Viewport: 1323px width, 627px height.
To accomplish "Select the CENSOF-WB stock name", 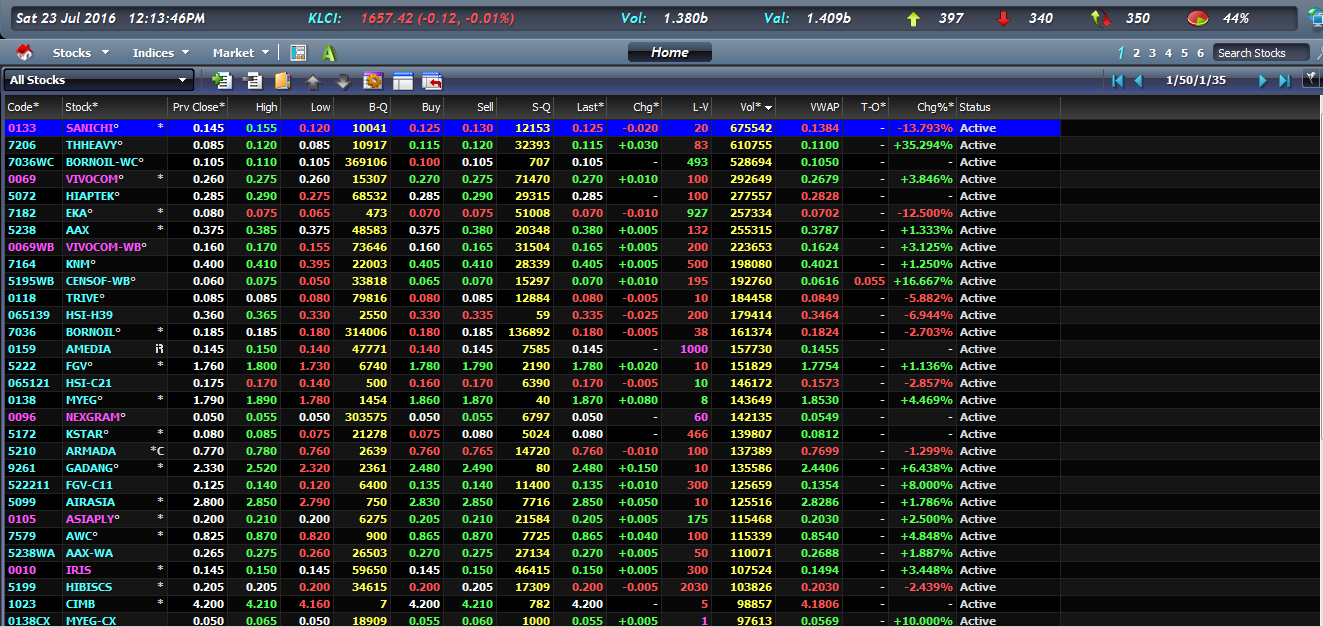I will pos(101,281).
